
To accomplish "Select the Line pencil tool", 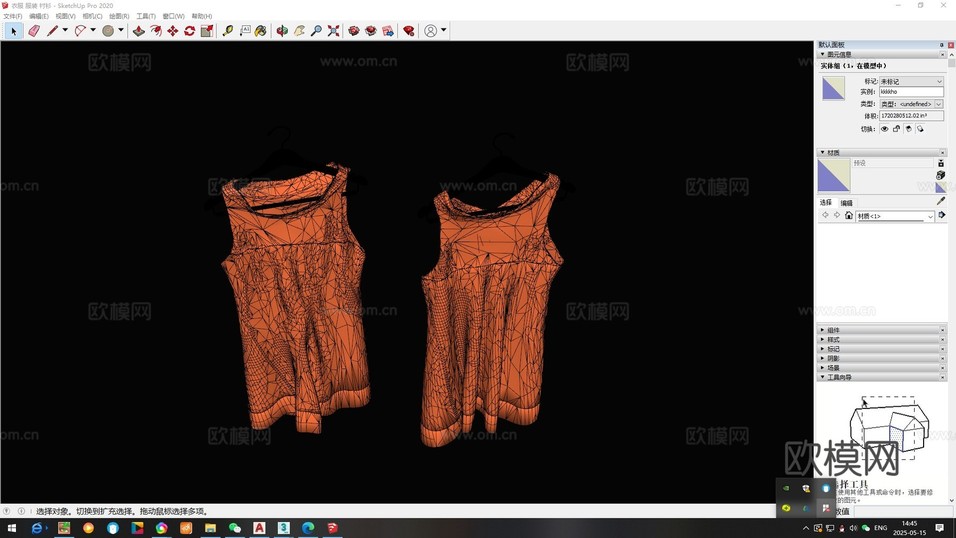I will pos(52,30).
